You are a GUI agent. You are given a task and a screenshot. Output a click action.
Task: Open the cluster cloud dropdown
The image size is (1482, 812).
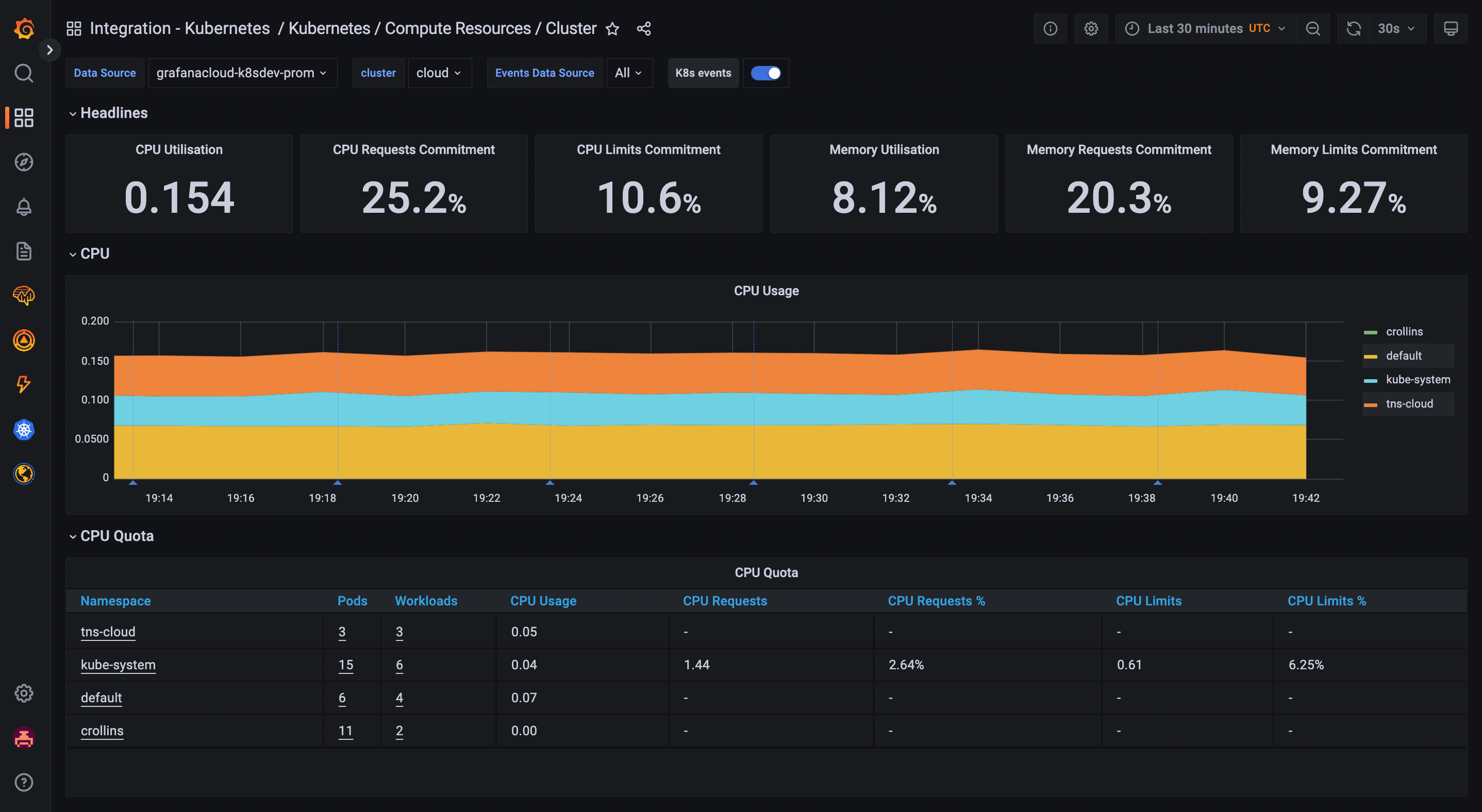point(440,73)
